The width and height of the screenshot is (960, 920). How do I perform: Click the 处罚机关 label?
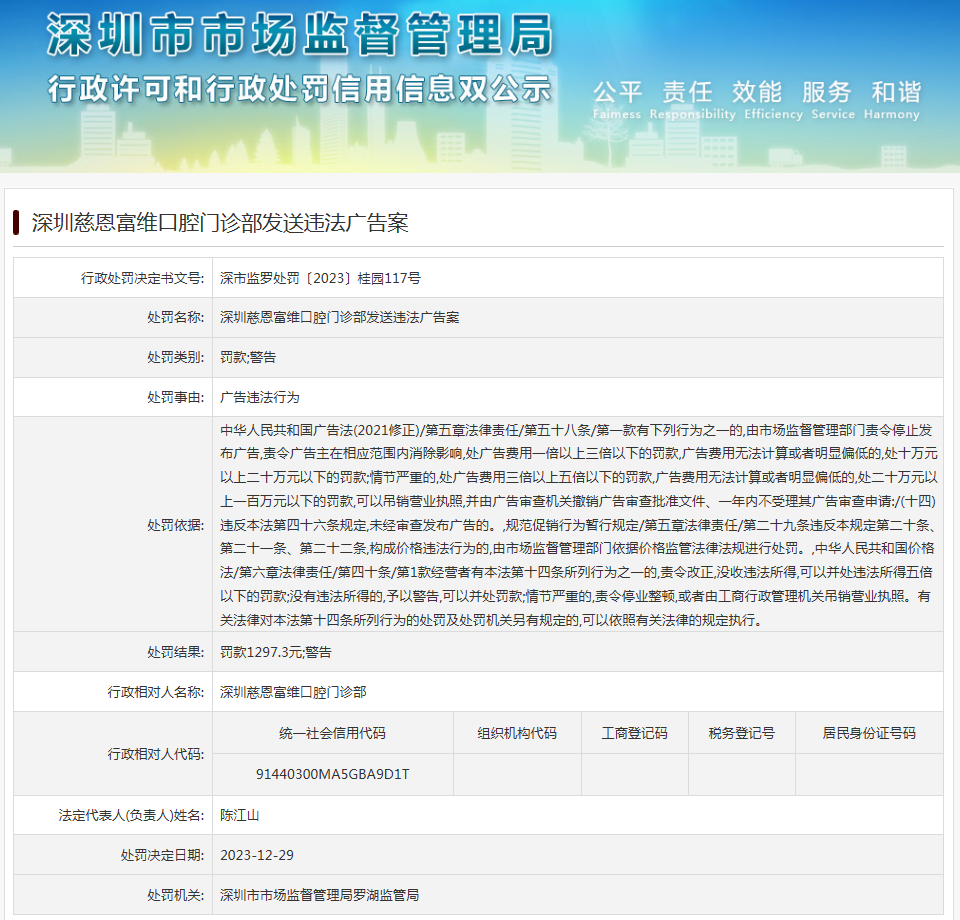pos(176,895)
